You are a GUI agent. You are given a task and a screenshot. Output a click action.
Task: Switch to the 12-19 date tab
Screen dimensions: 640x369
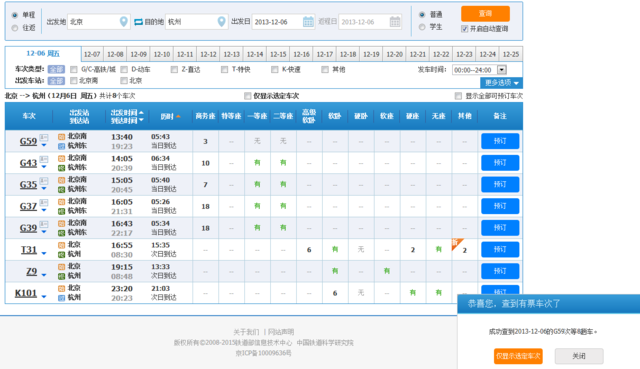click(371, 54)
